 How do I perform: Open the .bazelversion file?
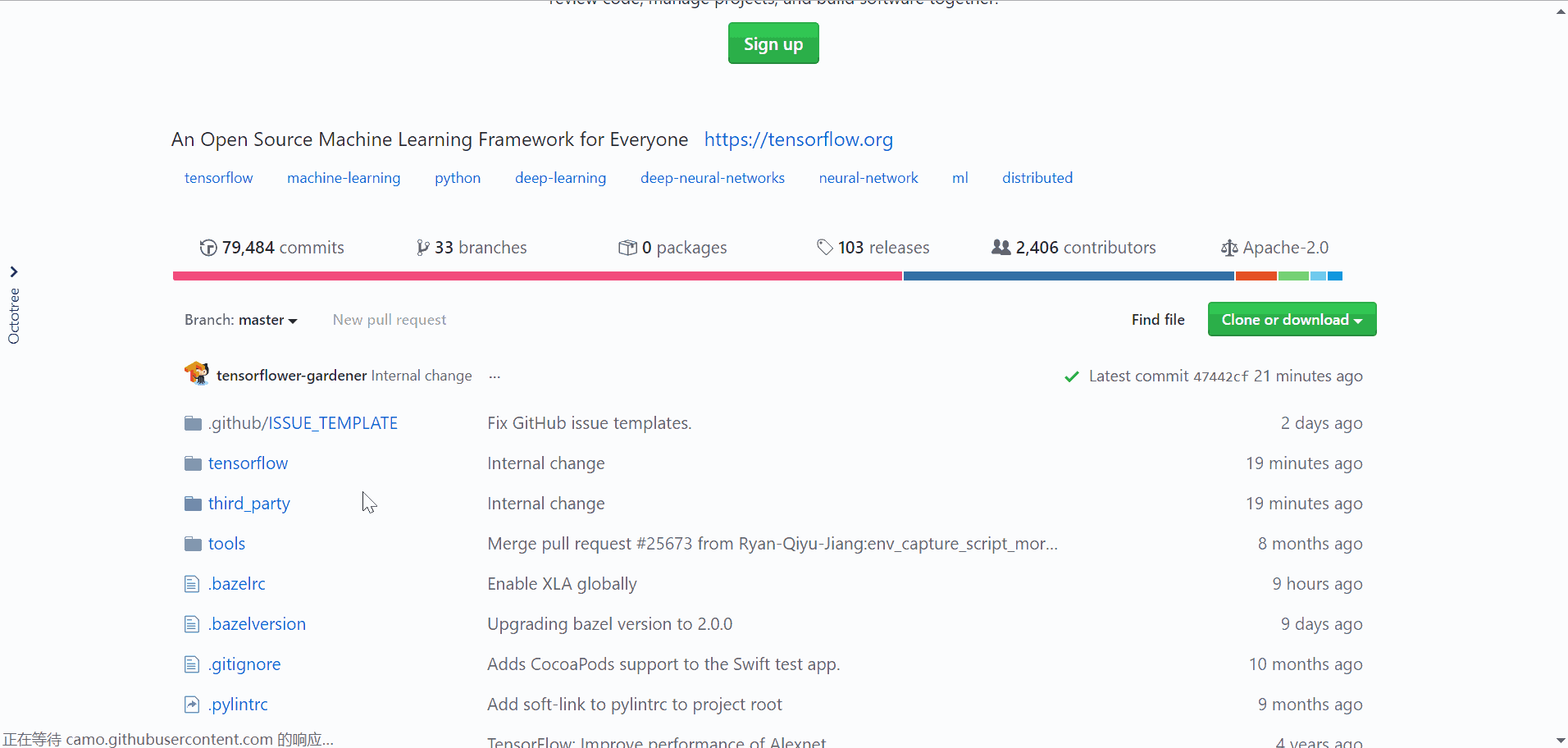(x=257, y=624)
